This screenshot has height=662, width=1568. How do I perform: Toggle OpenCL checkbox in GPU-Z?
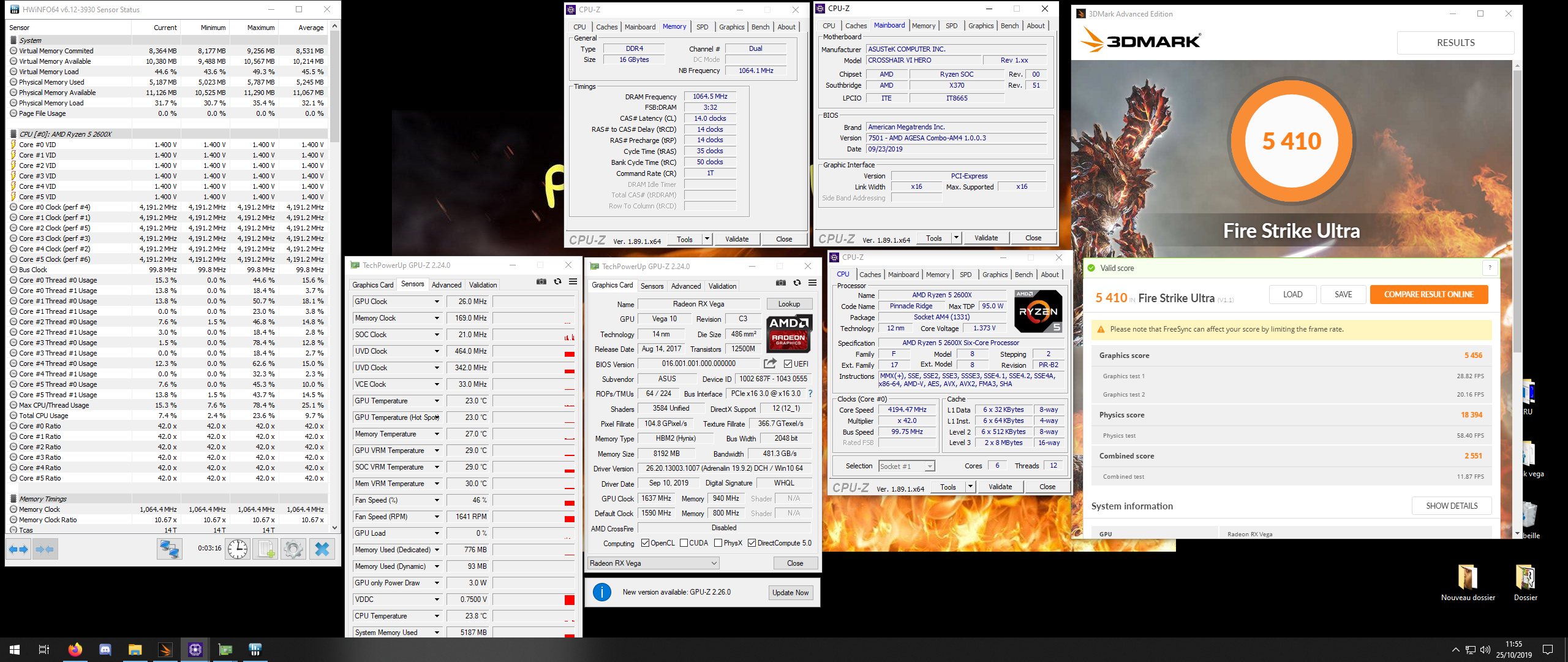click(x=645, y=543)
